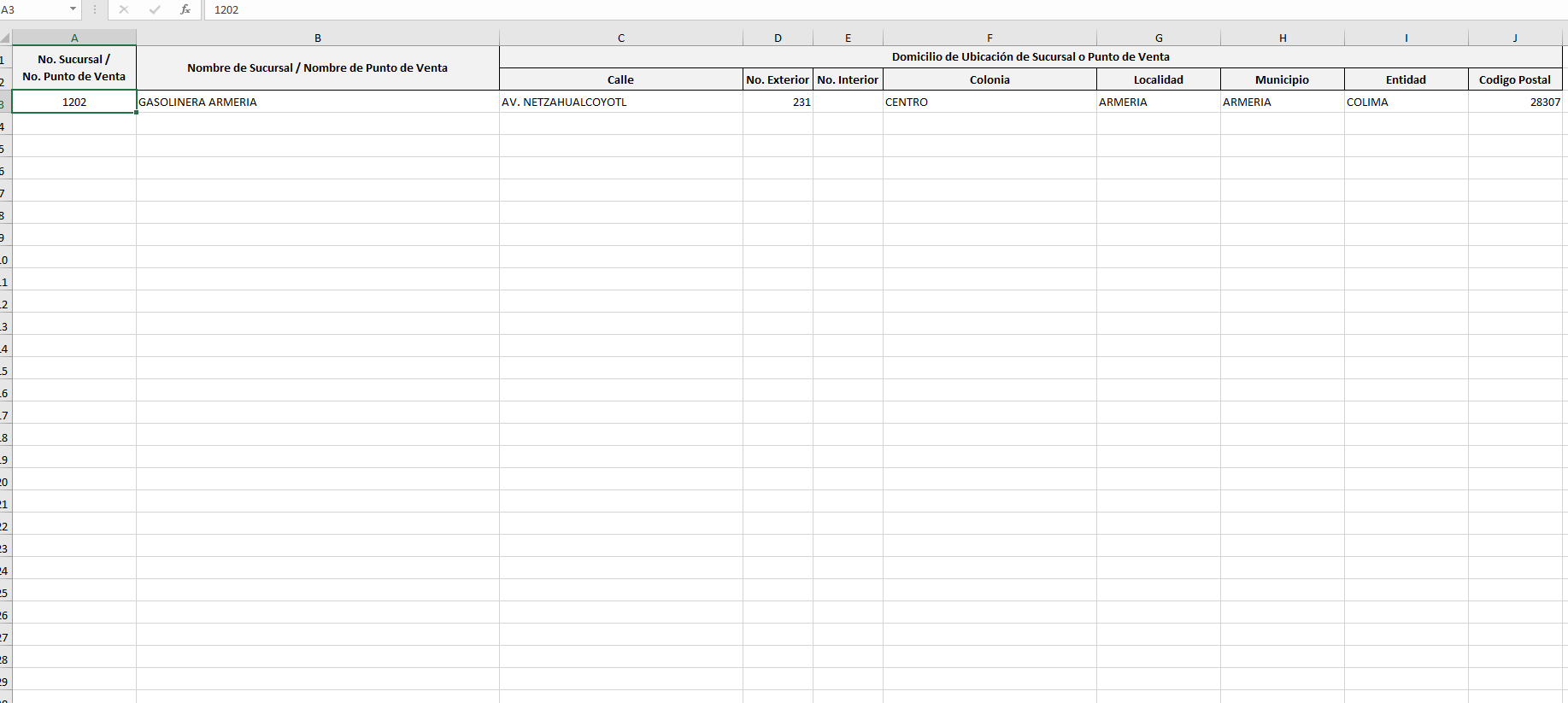Click the Enter checkmark in formula bar
This screenshot has height=703, width=1568.
click(x=155, y=9)
